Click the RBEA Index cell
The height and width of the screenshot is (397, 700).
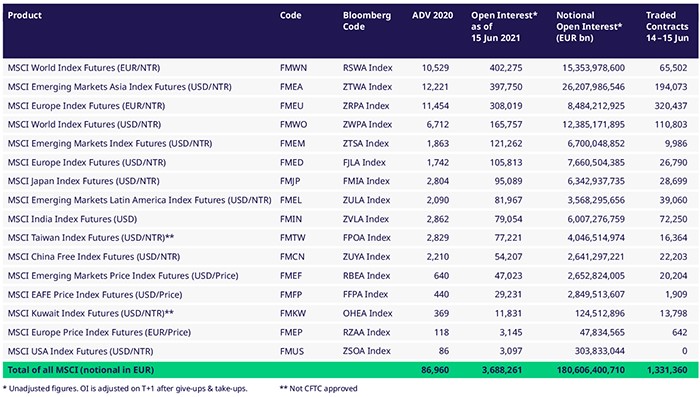coord(366,276)
